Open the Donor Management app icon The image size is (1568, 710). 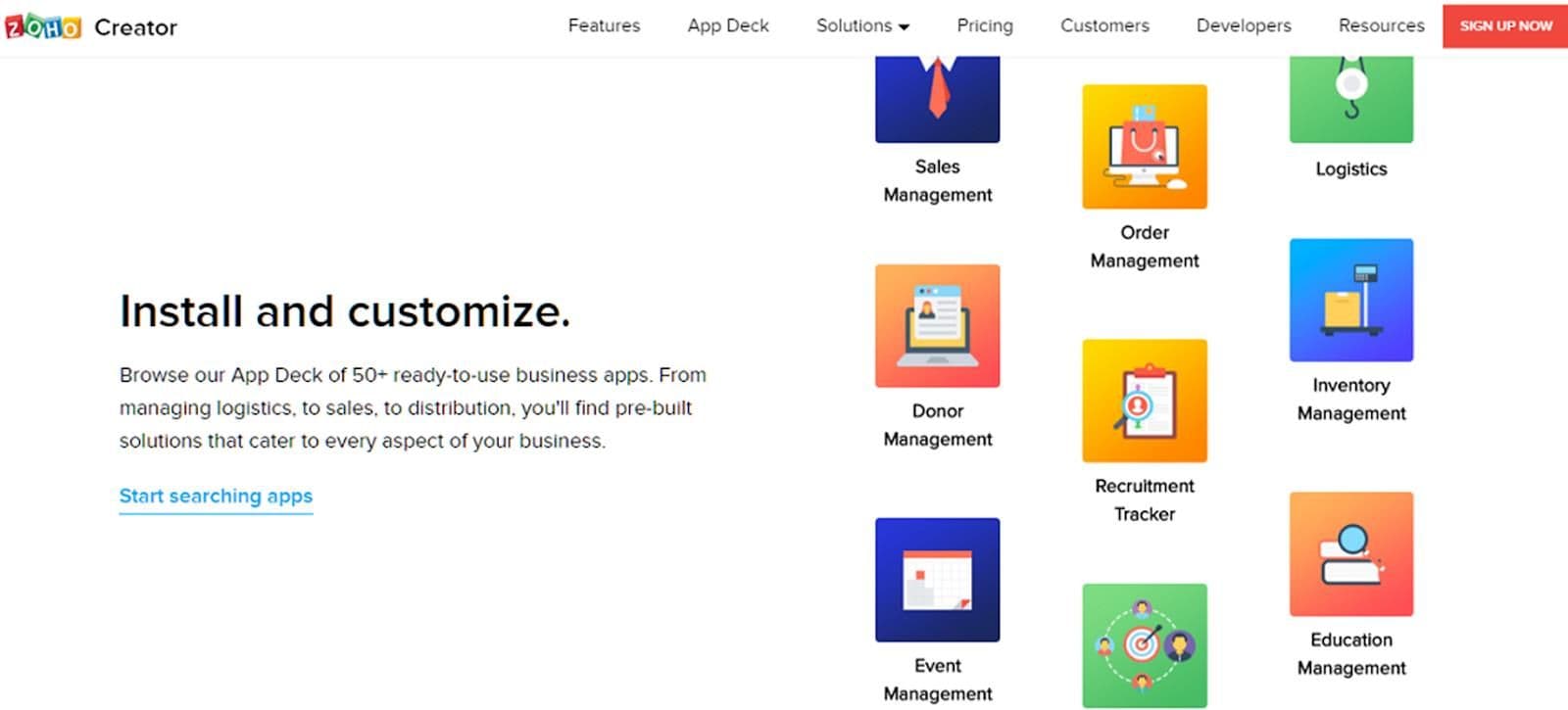coord(937,326)
